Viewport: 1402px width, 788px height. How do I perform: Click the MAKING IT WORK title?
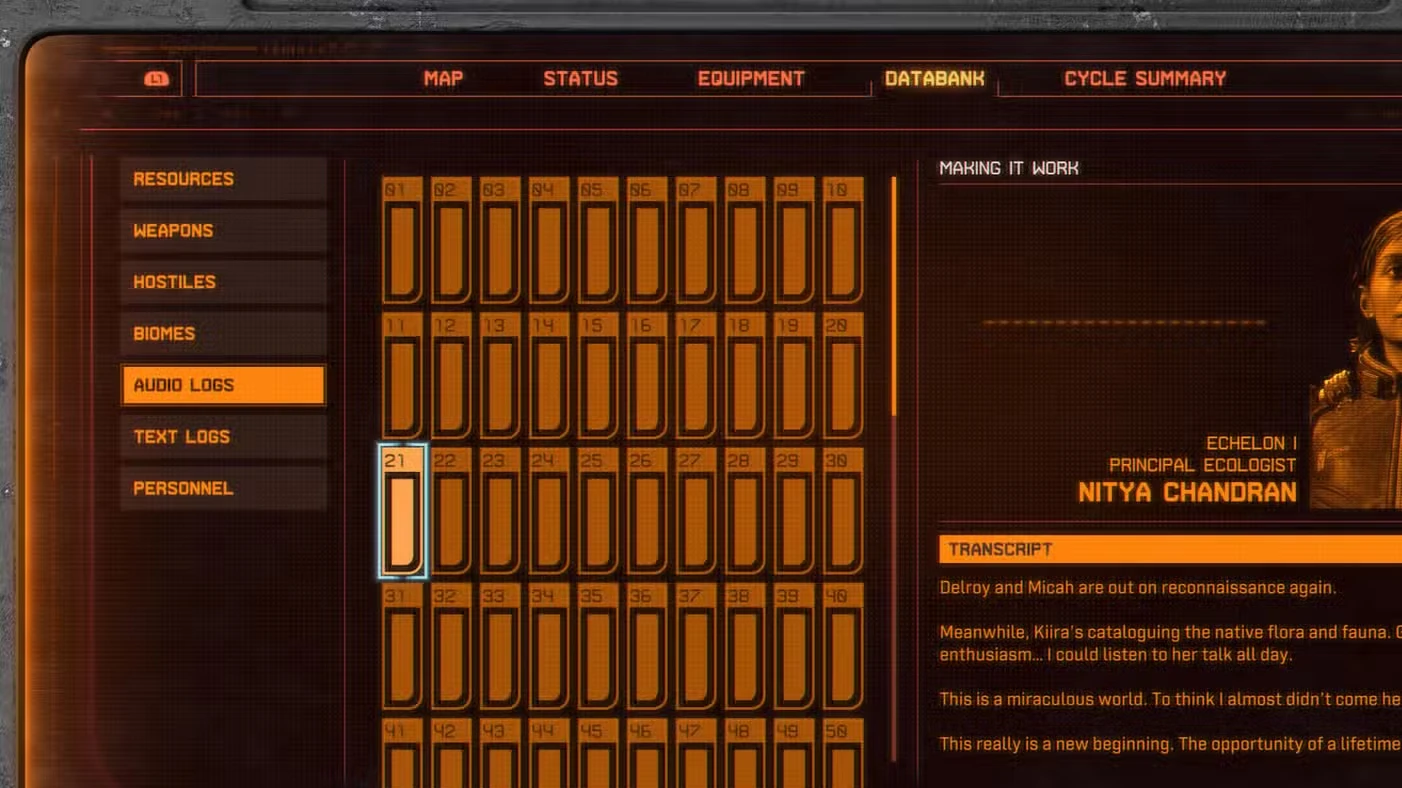click(1009, 168)
